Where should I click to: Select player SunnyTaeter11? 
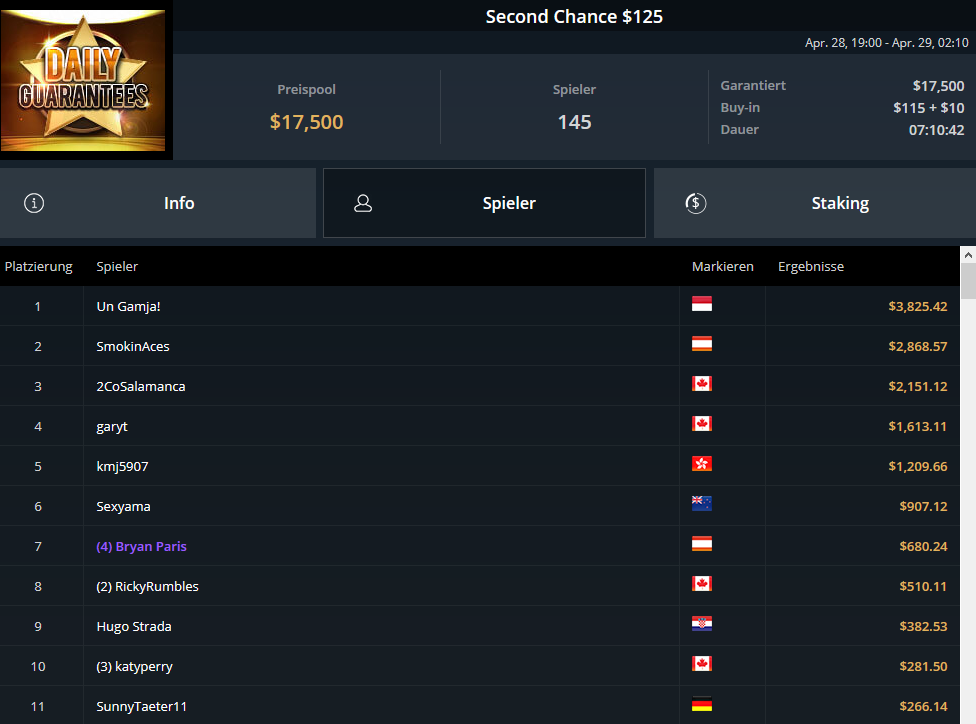tap(141, 706)
